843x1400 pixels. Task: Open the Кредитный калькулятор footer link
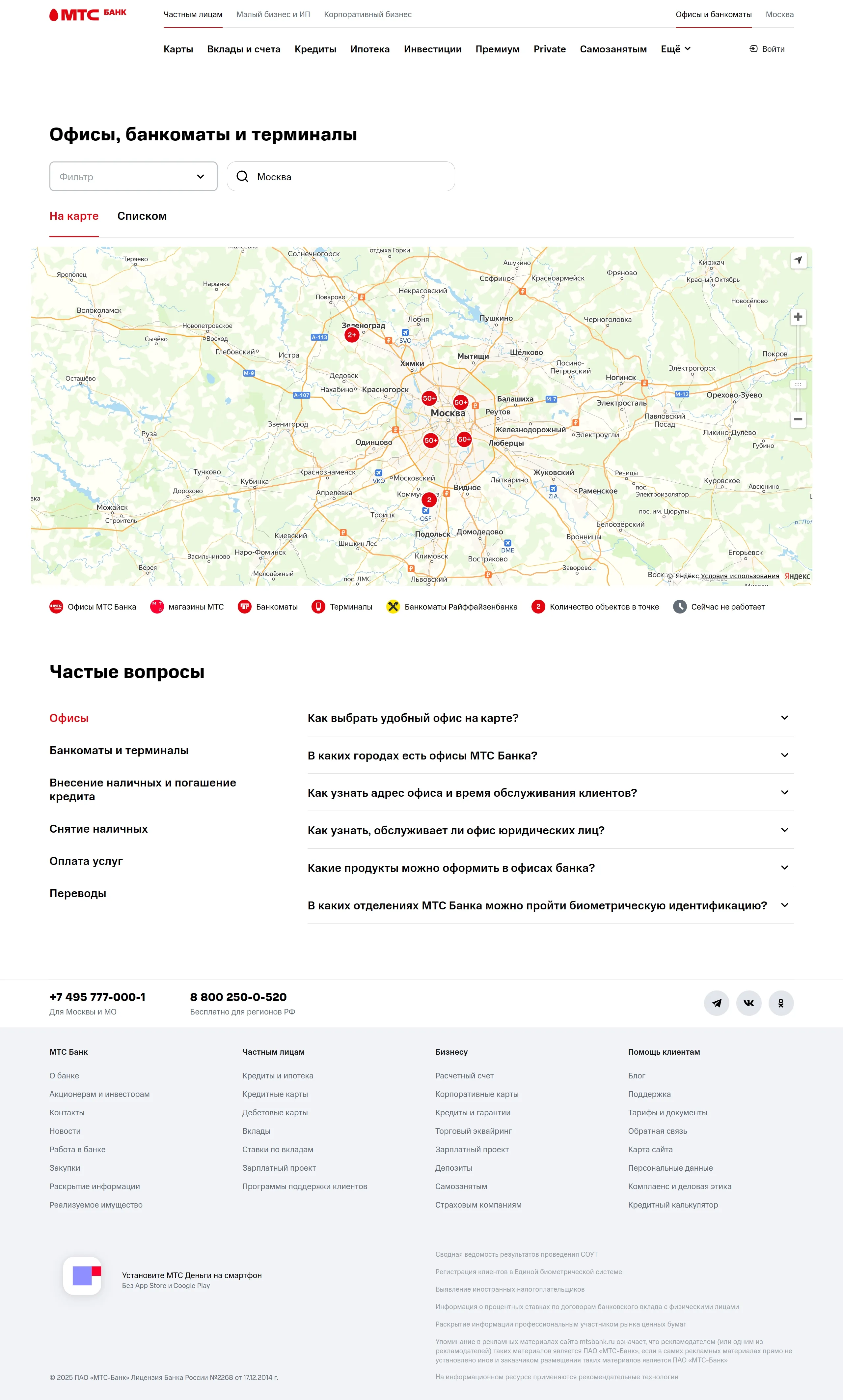[x=673, y=1205]
